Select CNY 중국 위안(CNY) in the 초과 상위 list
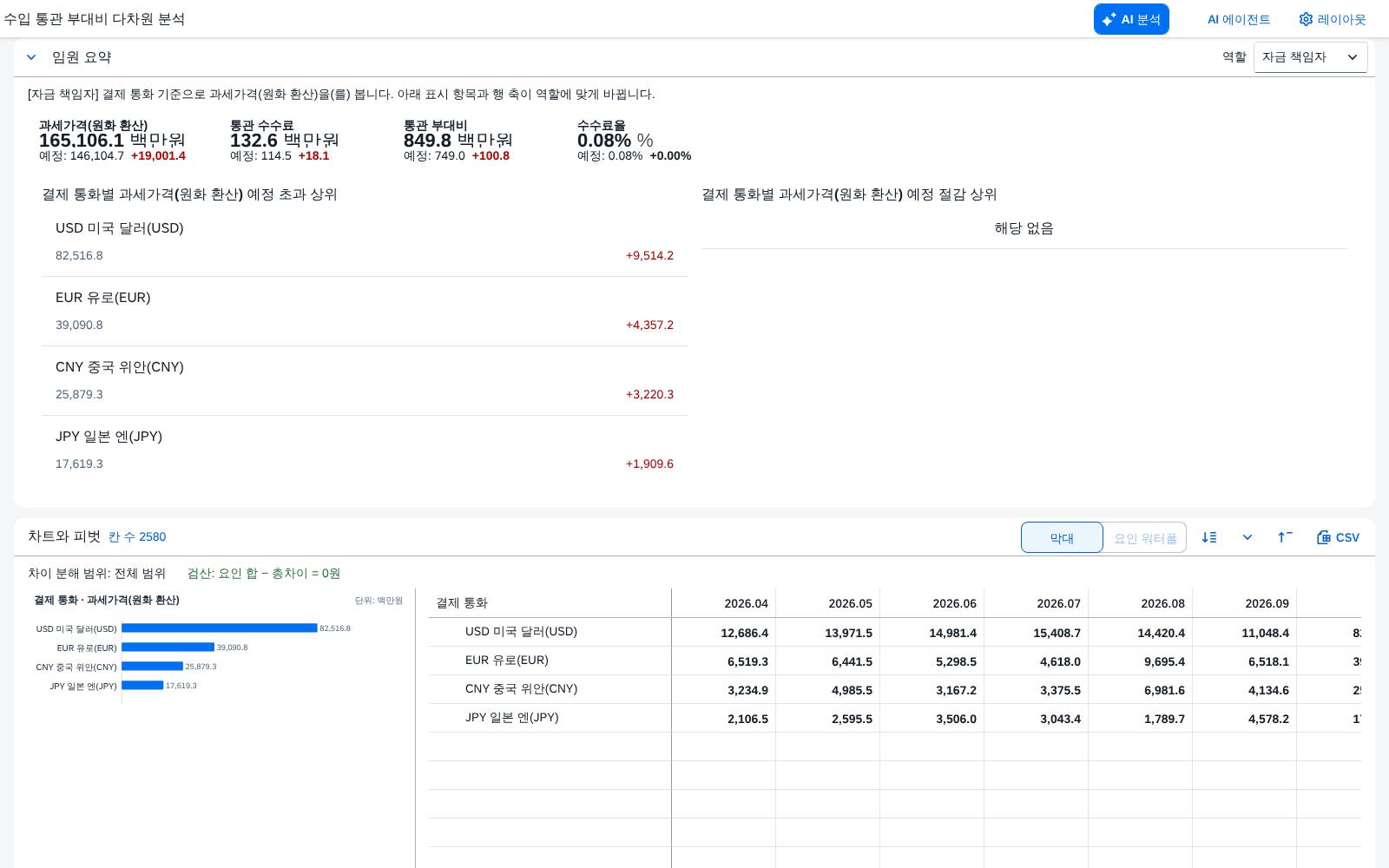 tap(365, 381)
